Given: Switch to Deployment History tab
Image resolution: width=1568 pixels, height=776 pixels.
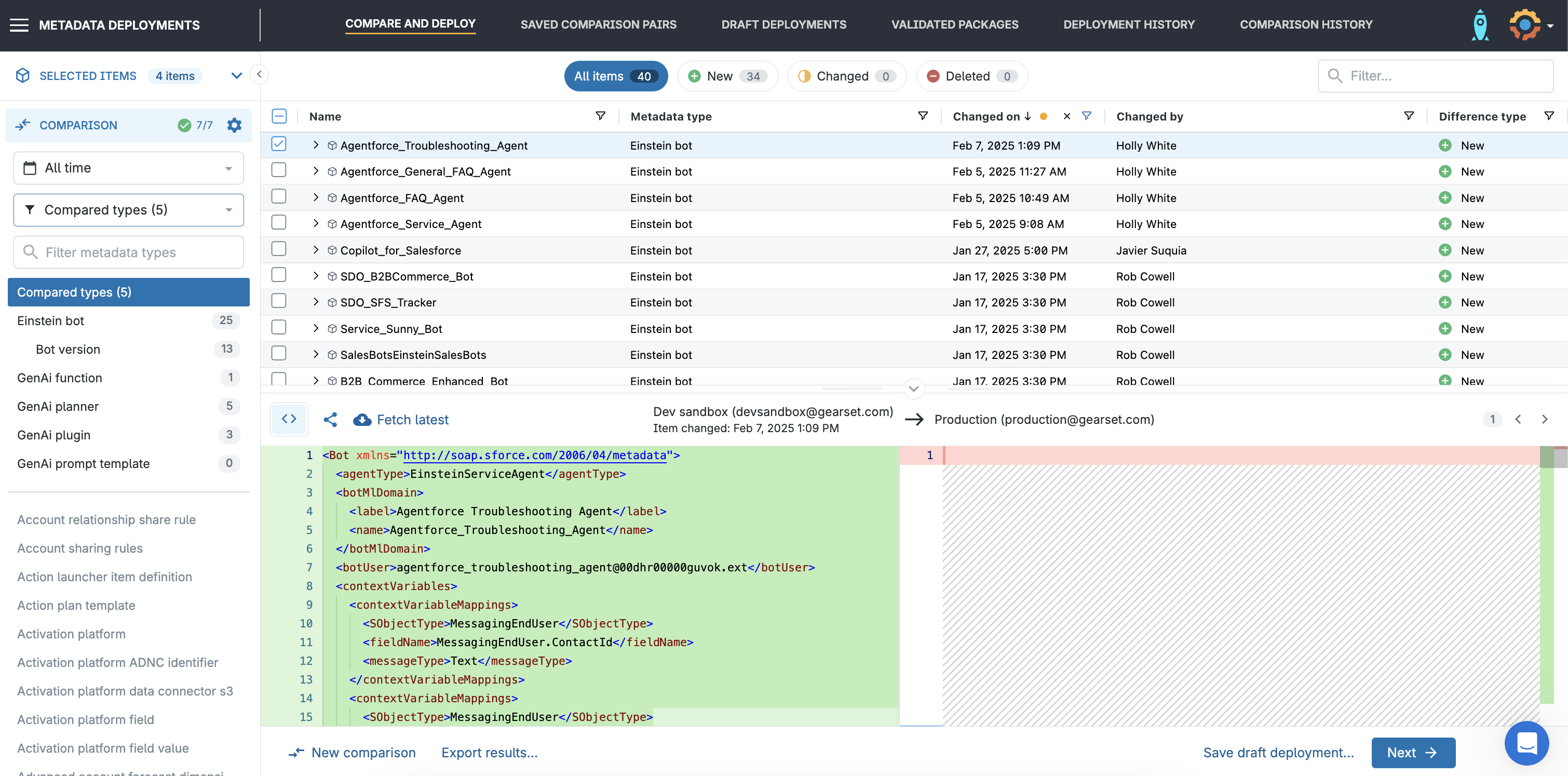Looking at the screenshot, I should click(1129, 24).
